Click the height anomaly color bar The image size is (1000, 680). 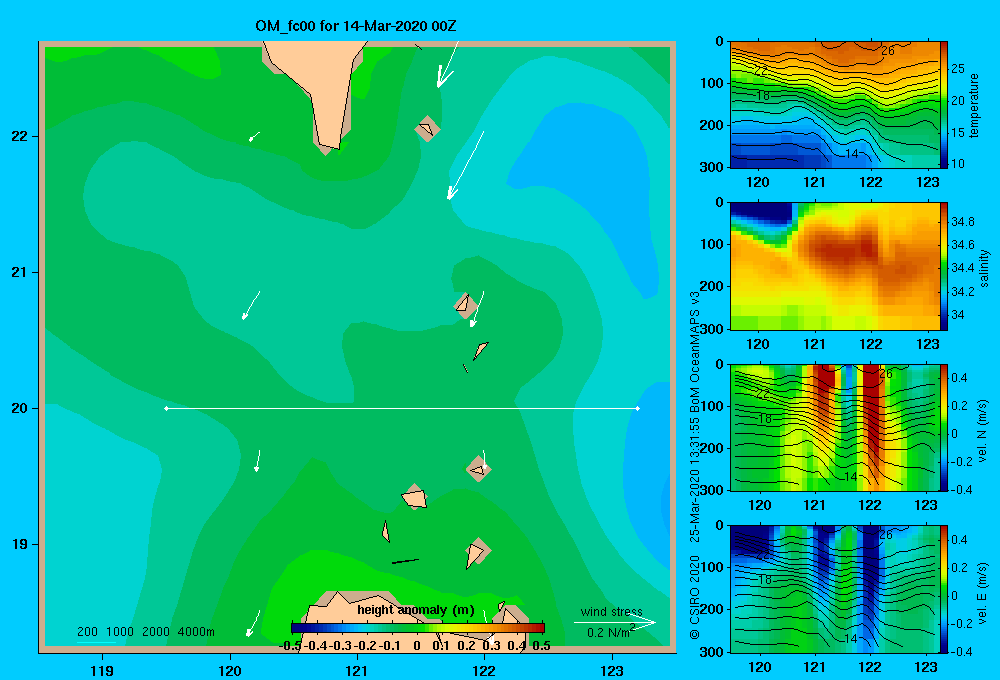pos(418,628)
